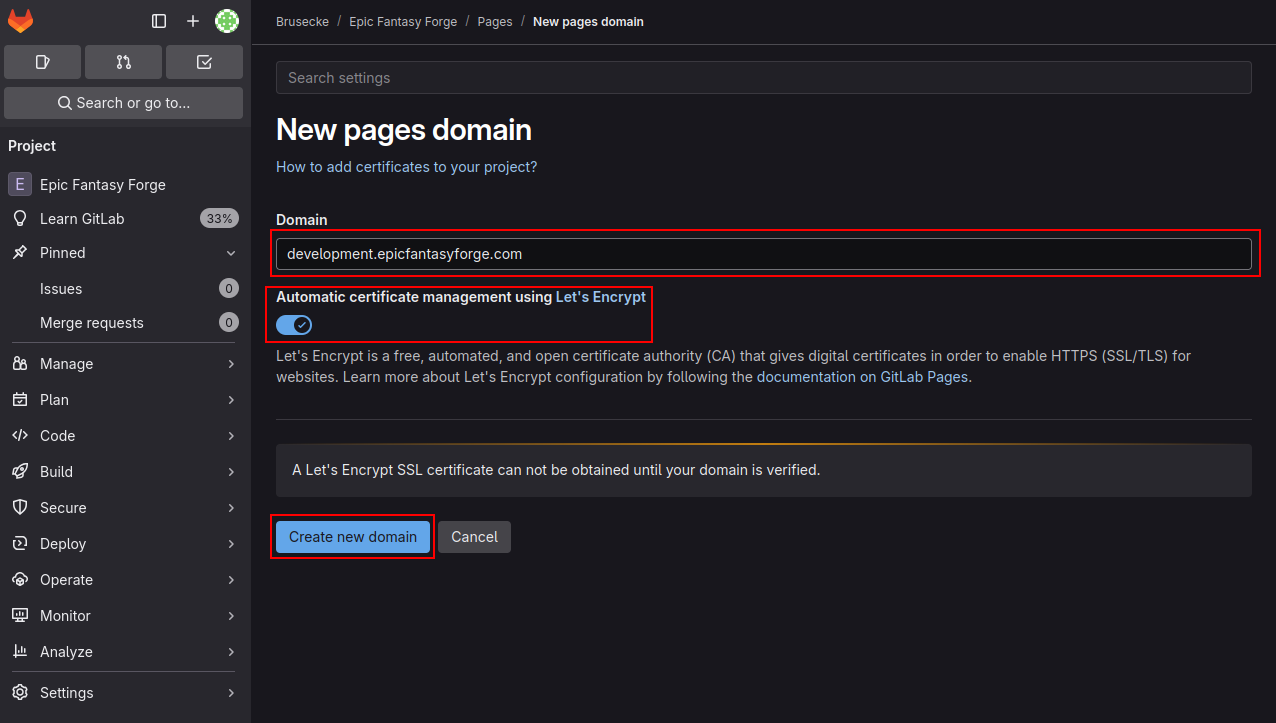The height and width of the screenshot is (723, 1276).
Task: Open the user avatar menu
Action: pos(227,21)
